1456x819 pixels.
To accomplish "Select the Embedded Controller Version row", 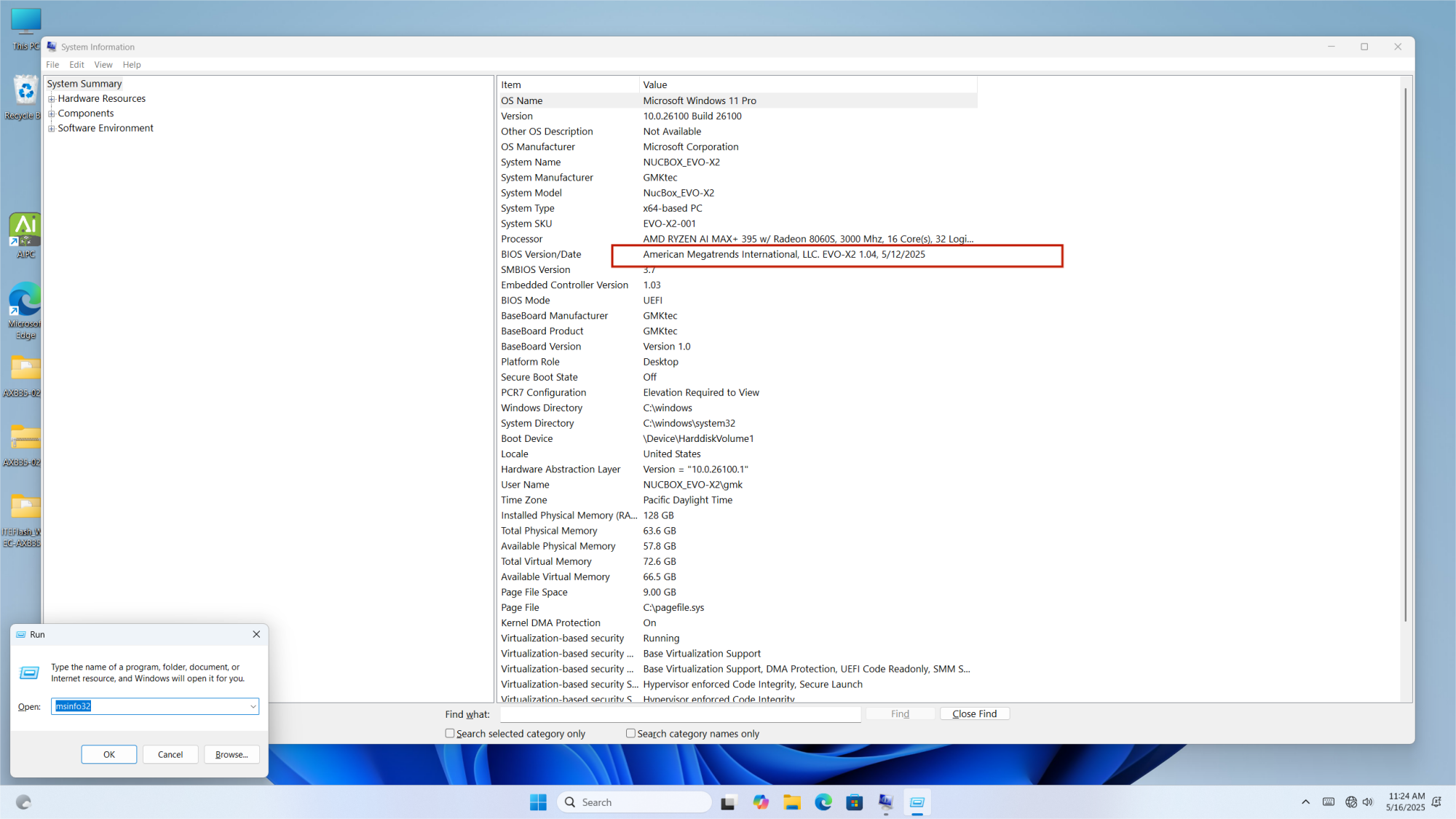I will [737, 285].
